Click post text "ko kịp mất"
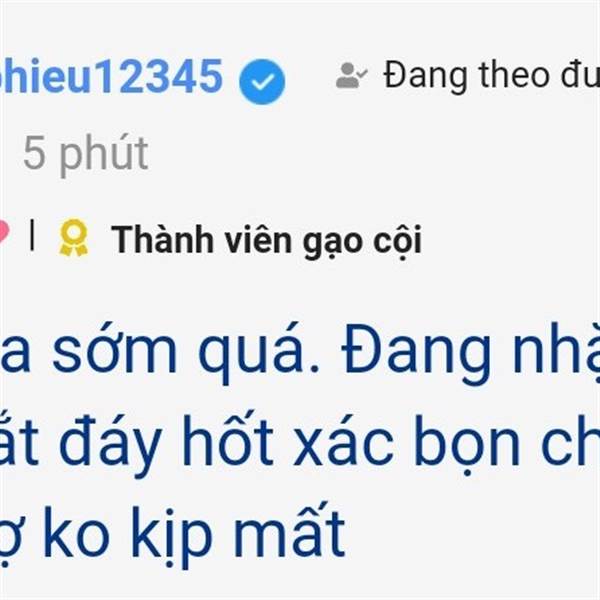 195,537
